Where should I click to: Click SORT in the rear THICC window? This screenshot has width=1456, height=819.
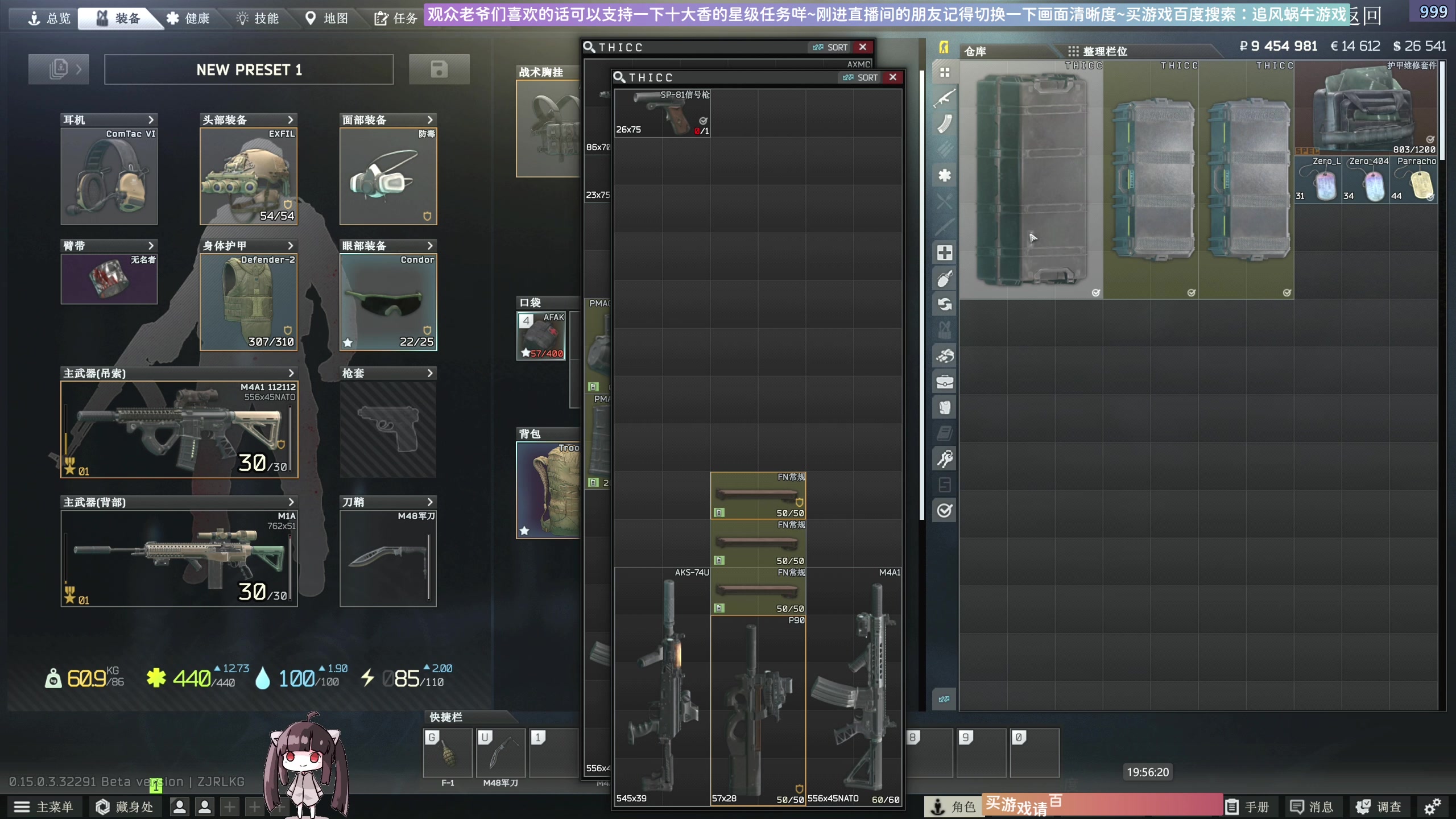(830, 47)
